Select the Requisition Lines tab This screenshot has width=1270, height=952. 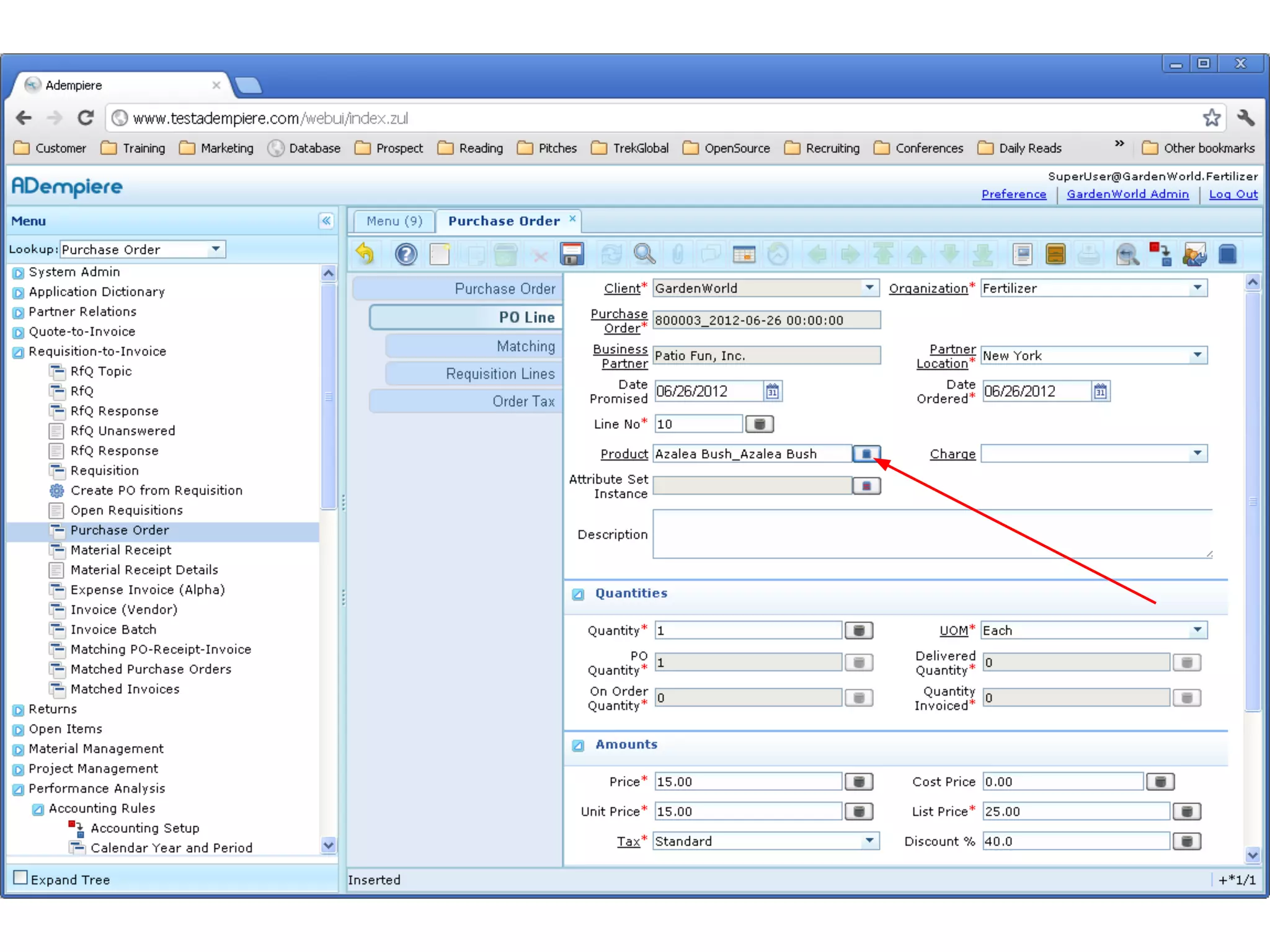(474, 374)
